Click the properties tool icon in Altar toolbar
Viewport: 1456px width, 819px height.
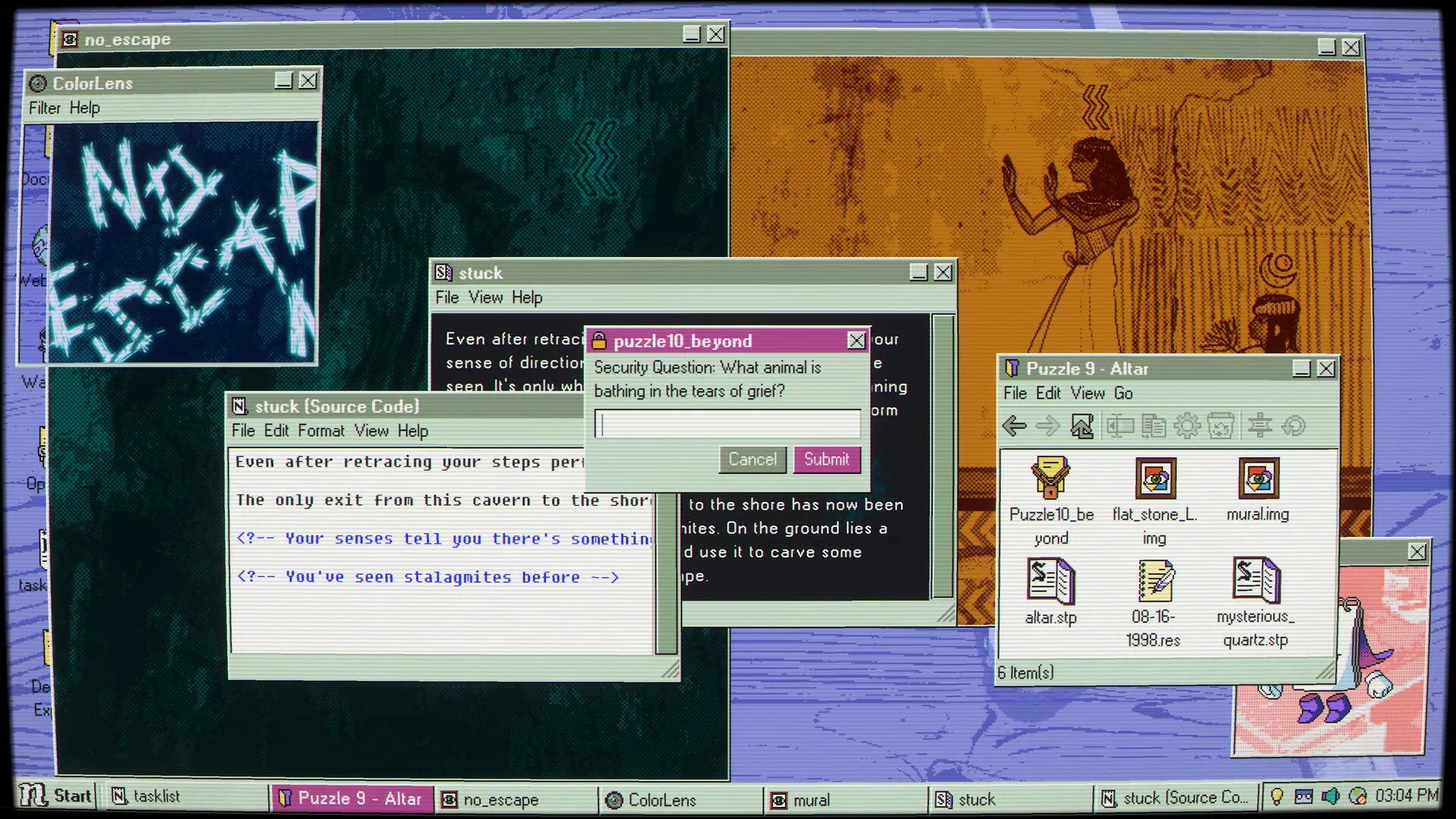click(1260, 426)
